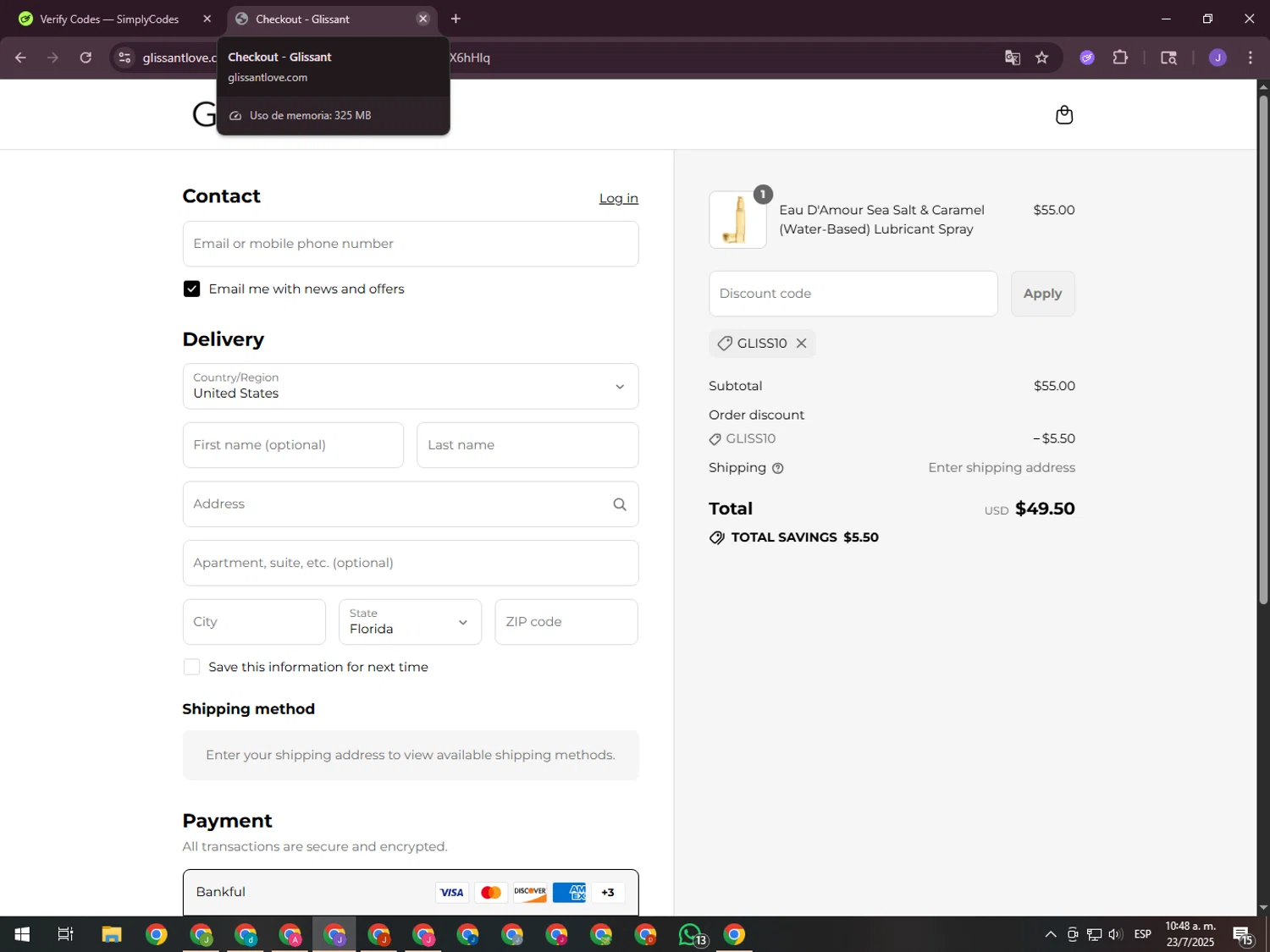Click the Visa card logo

coord(451,892)
